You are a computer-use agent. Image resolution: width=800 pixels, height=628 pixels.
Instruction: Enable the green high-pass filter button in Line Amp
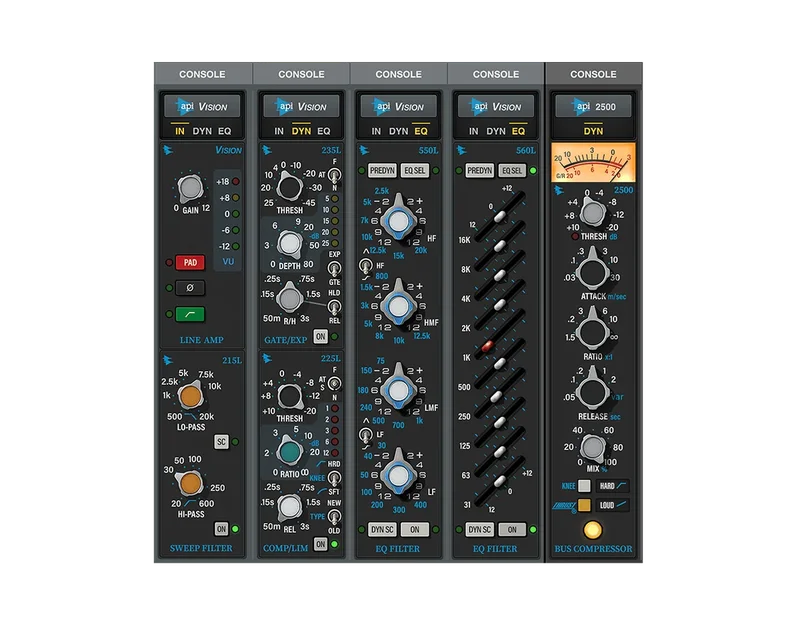click(x=190, y=314)
